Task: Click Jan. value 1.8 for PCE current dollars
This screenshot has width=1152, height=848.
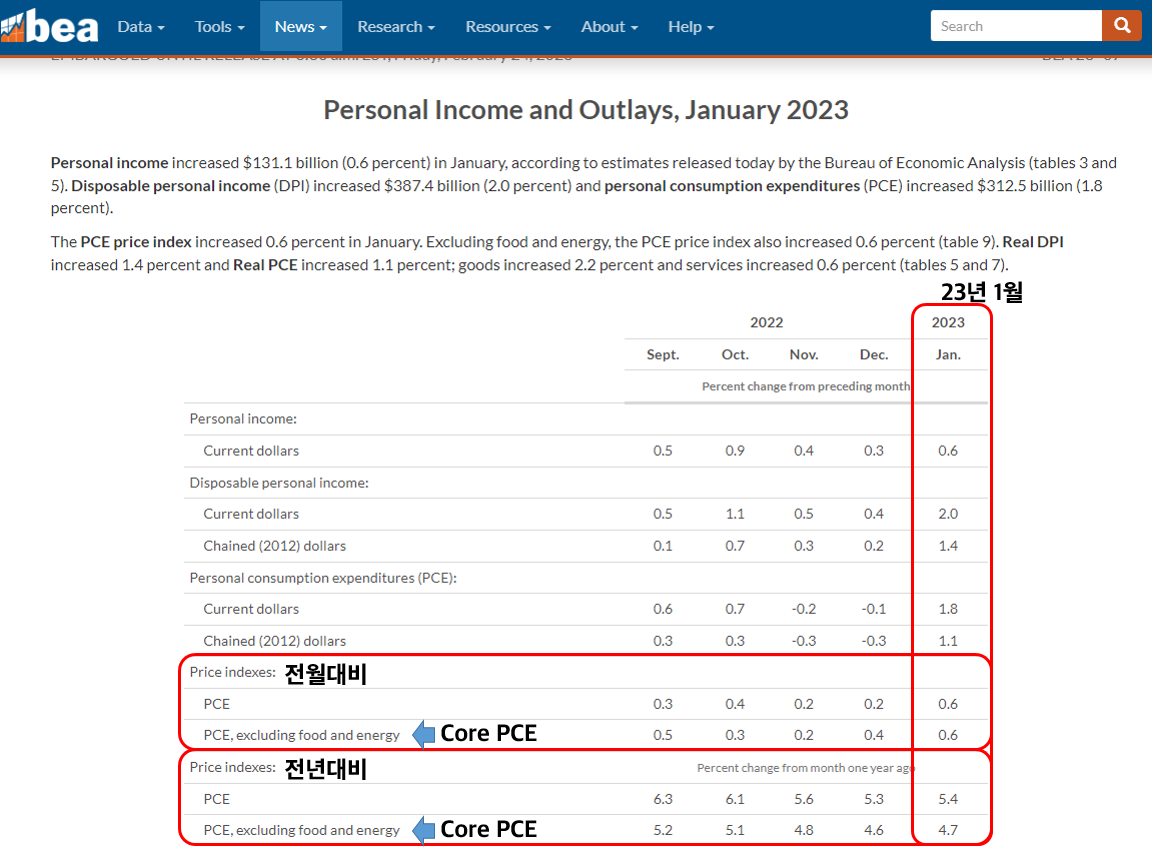Action: (x=948, y=609)
